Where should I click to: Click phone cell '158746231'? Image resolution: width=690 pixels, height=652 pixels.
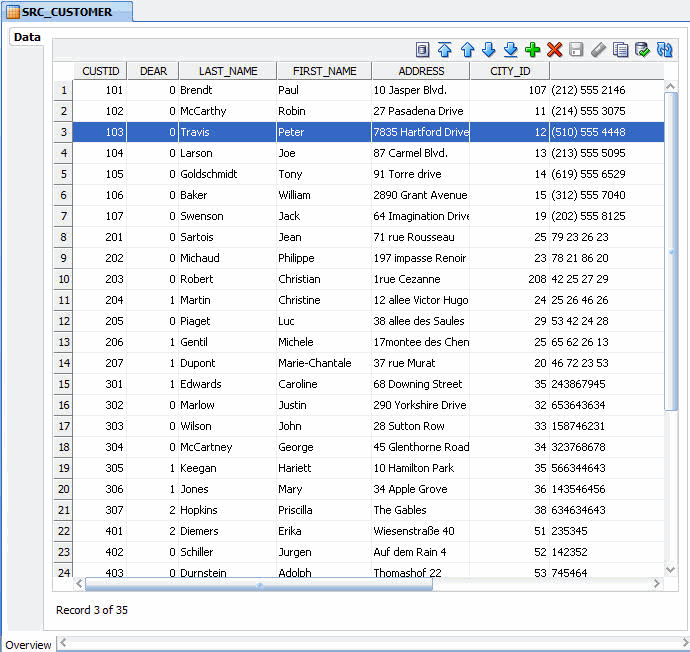tap(607, 426)
